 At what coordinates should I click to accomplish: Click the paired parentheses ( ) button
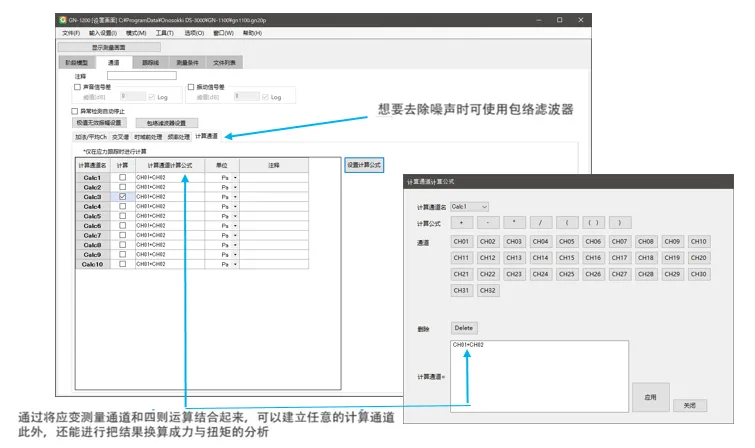[592, 222]
